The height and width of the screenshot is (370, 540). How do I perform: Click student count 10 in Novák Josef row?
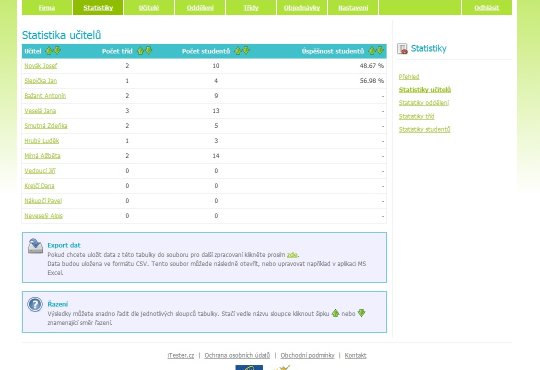[x=216, y=65]
